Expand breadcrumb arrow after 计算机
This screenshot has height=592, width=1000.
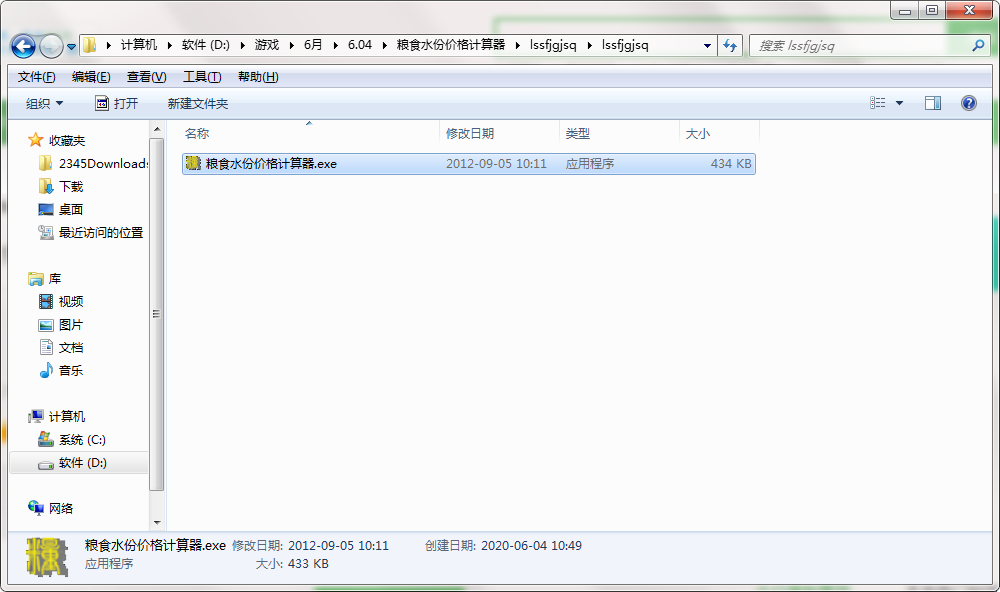point(170,45)
